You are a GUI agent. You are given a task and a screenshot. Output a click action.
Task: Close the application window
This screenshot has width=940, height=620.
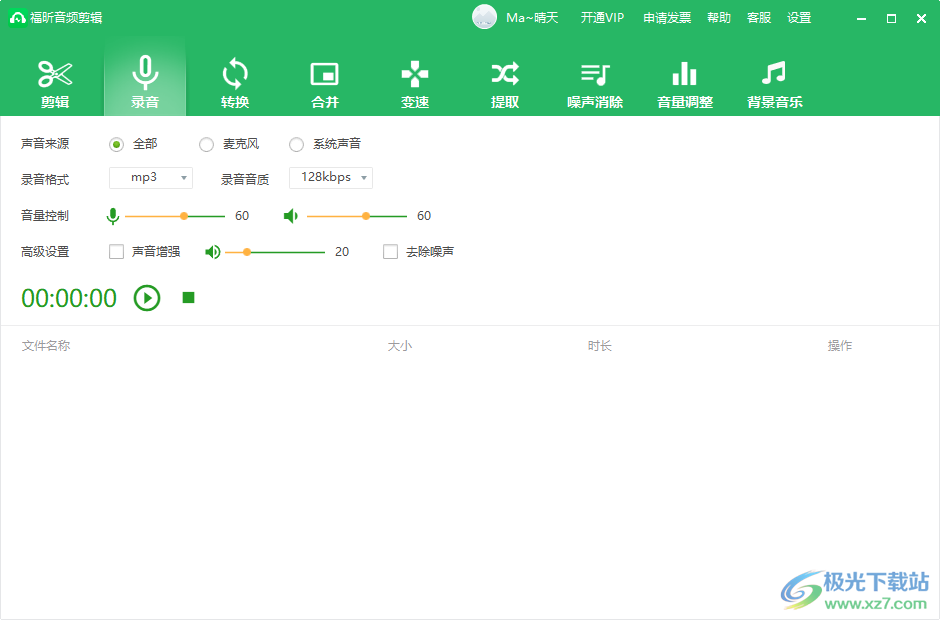[921, 19]
